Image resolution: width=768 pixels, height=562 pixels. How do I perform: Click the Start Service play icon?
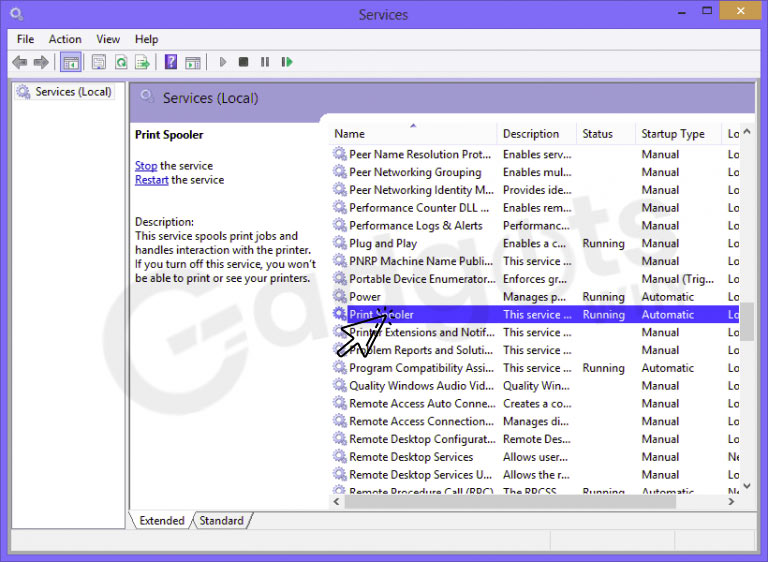223,62
